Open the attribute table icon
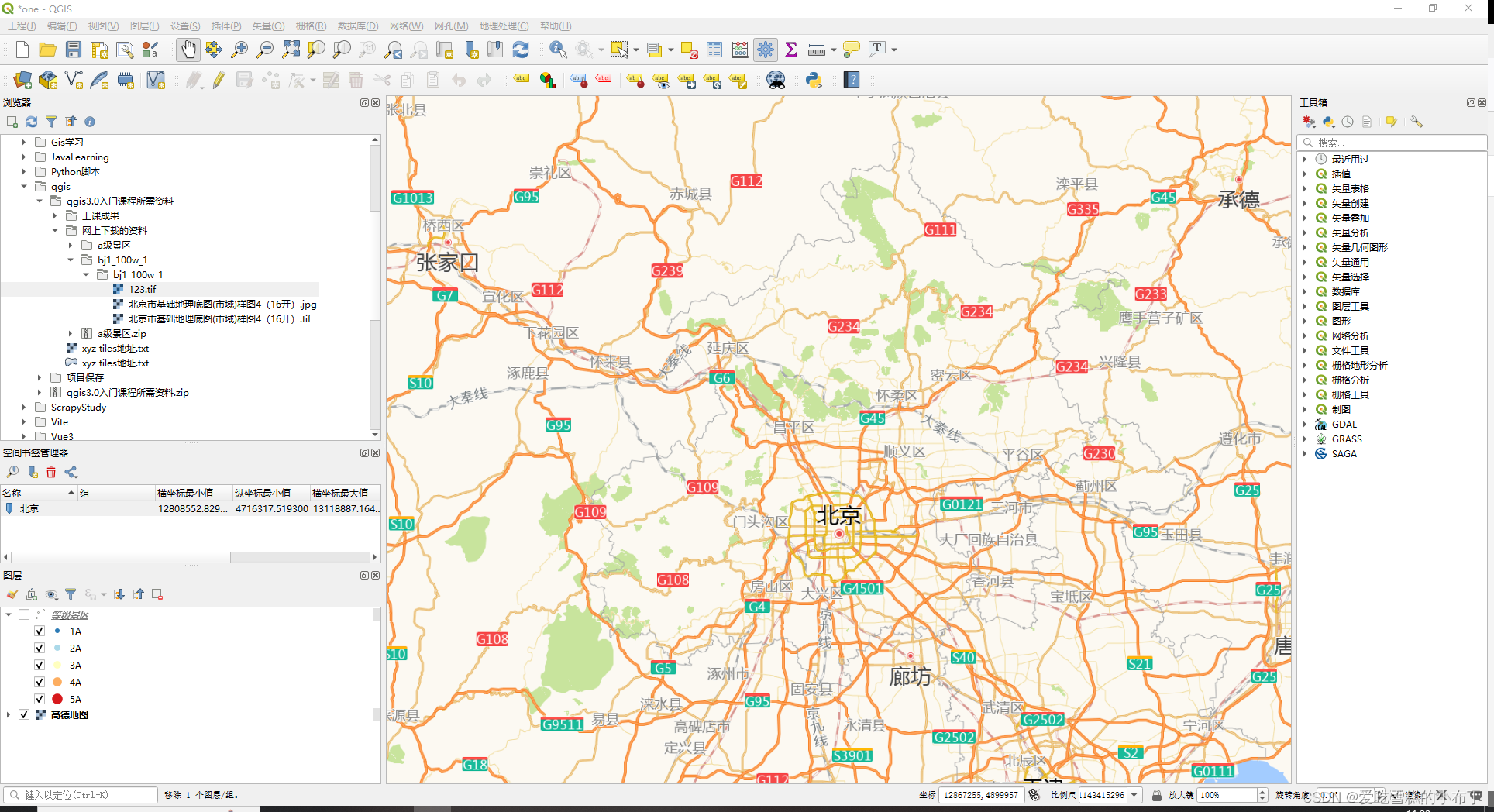 point(714,50)
